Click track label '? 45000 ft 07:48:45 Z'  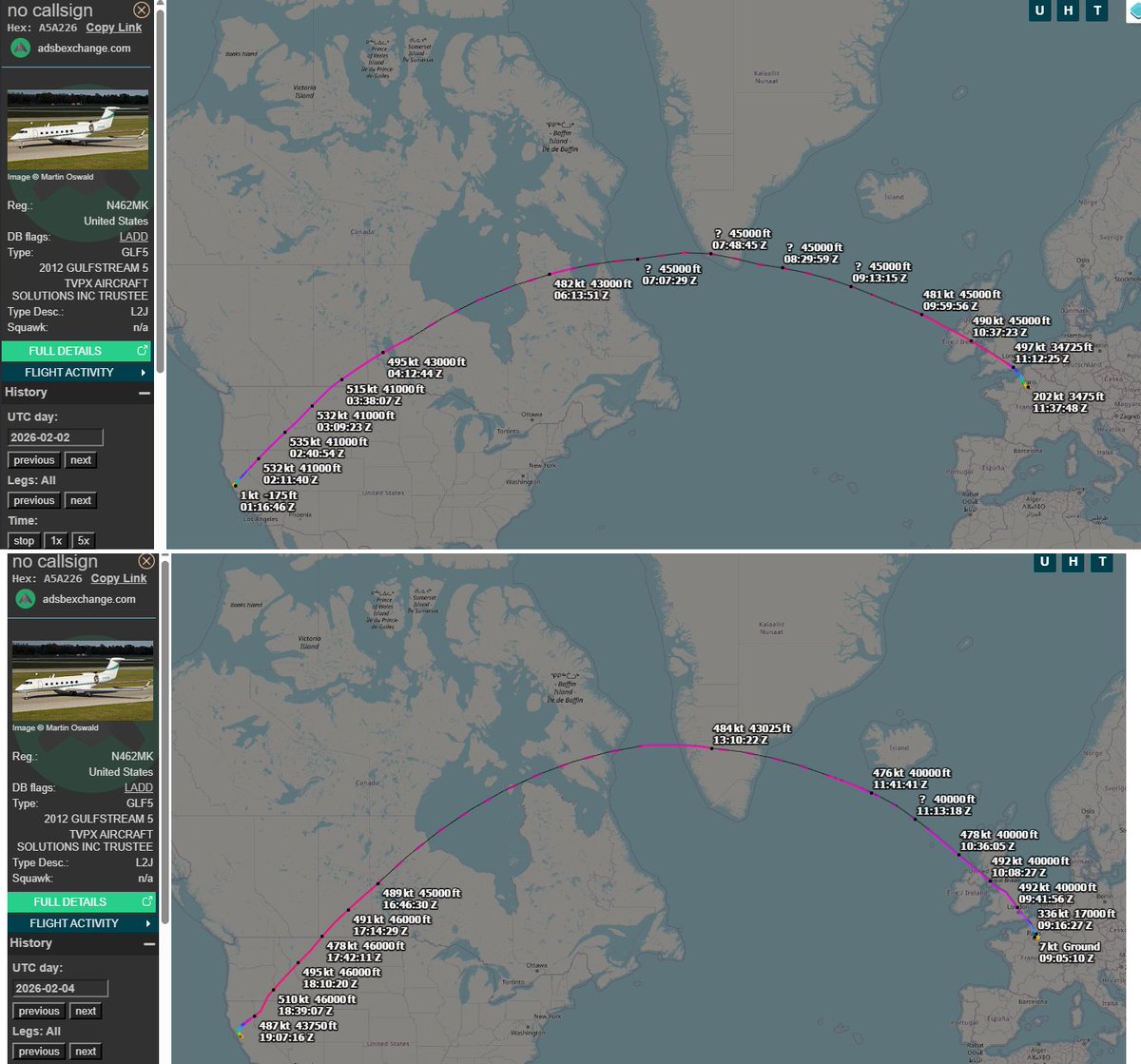[x=742, y=239]
